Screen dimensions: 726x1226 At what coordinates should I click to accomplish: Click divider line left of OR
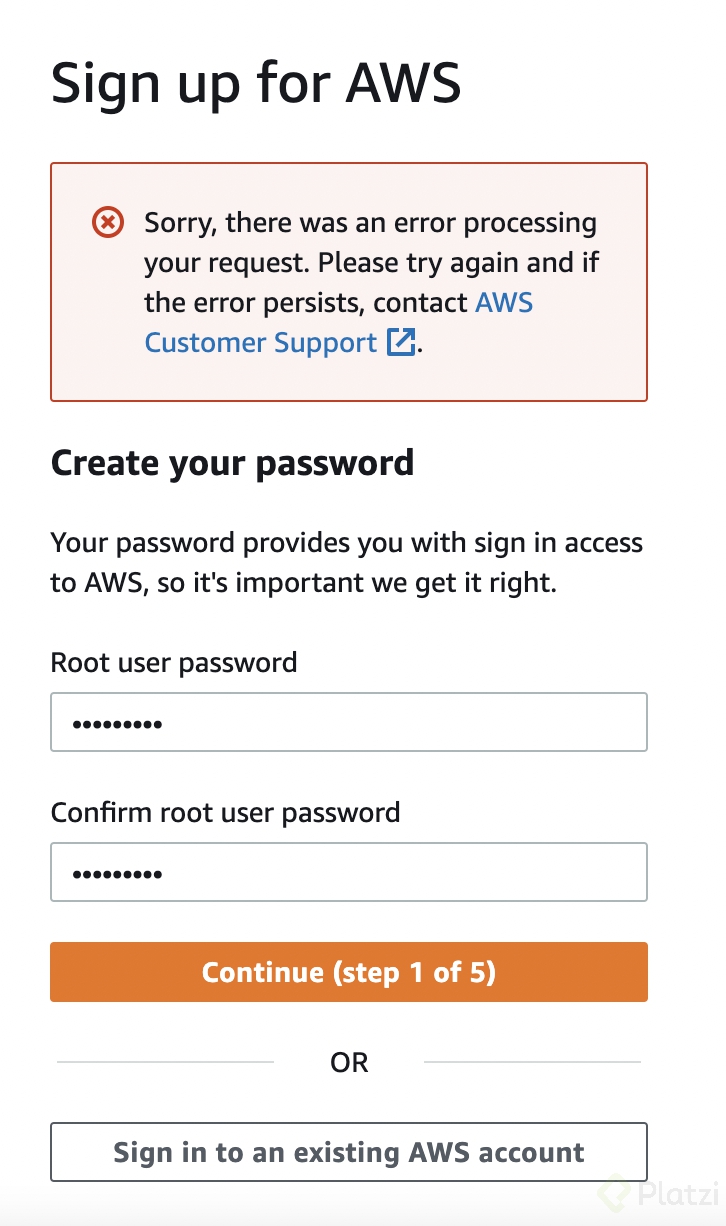165,1062
